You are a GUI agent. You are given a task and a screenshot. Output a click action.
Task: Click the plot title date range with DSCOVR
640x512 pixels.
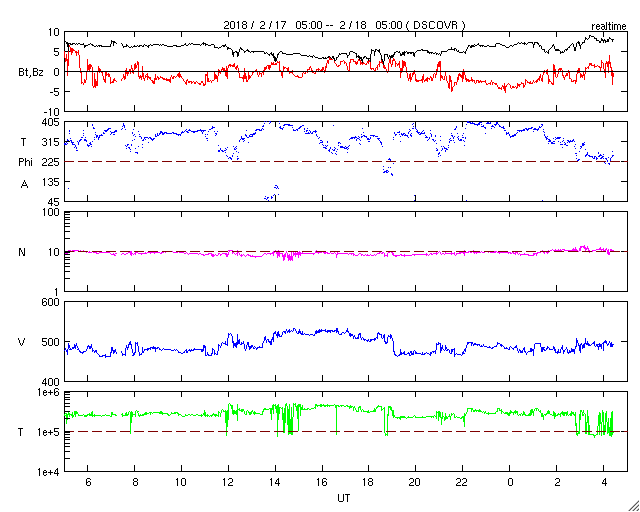[344, 25]
